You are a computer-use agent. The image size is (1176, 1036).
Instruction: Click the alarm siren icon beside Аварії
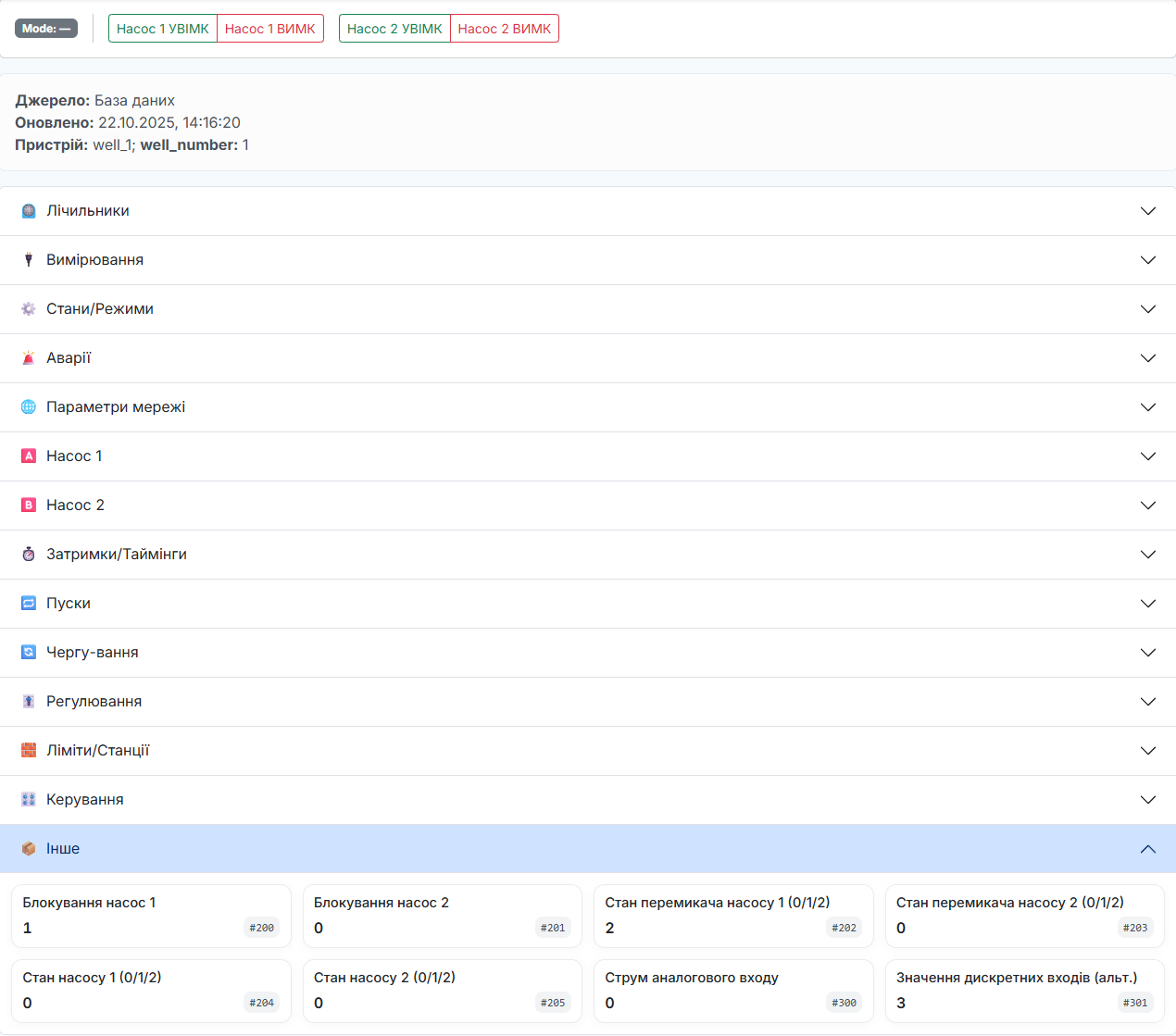29,358
